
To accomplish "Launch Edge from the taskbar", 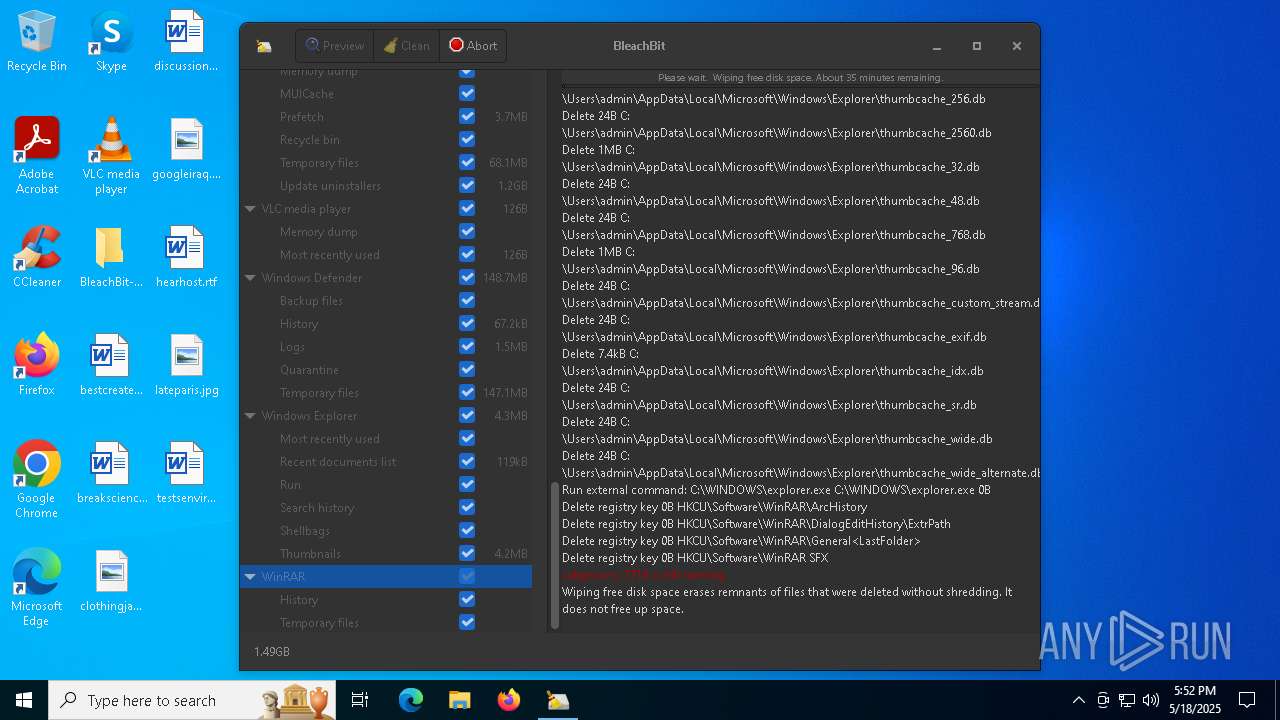I will tap(411, 700).
